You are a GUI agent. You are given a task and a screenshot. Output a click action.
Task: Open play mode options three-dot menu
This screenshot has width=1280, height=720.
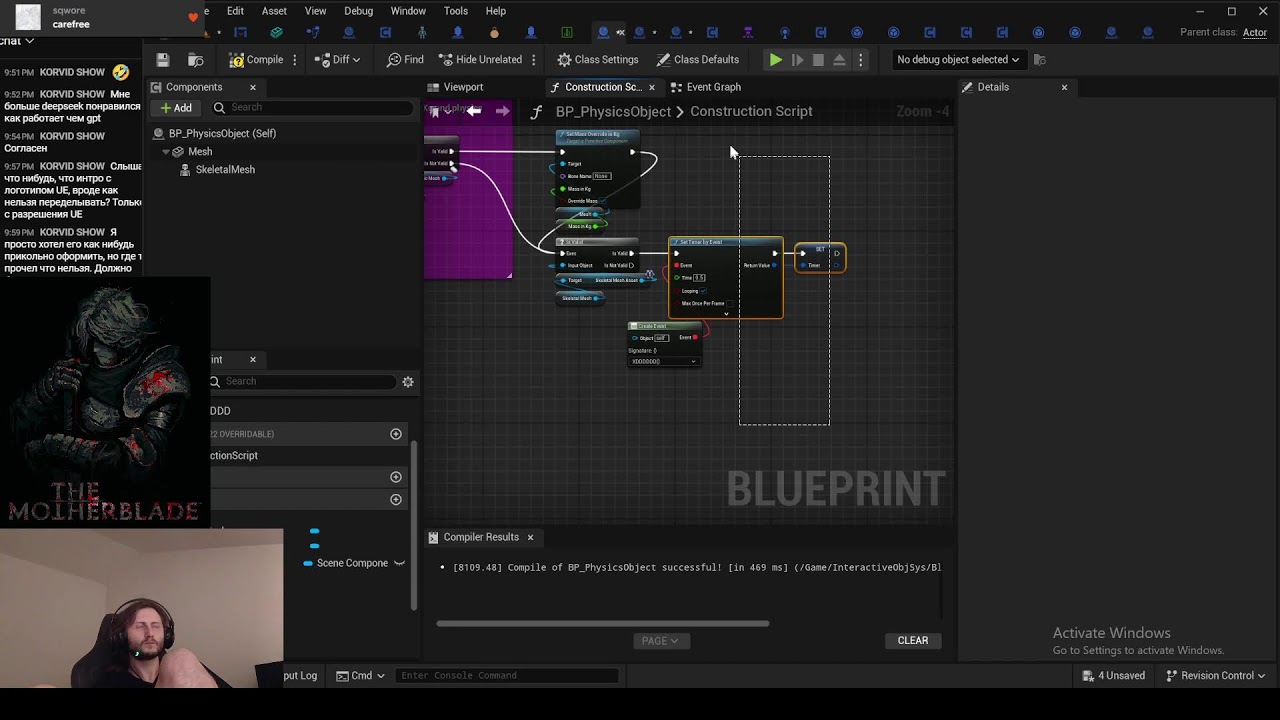(860, 60)
